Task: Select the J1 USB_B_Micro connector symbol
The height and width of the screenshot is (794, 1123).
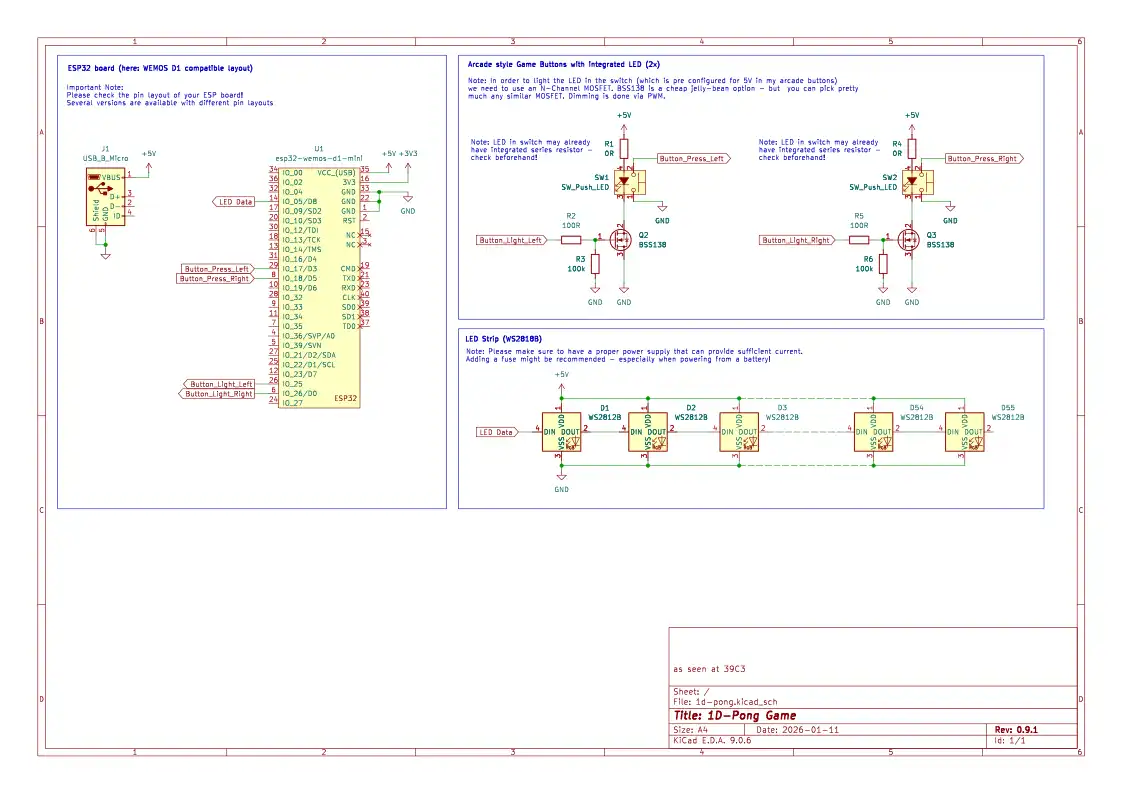Action: click(105, 196)
